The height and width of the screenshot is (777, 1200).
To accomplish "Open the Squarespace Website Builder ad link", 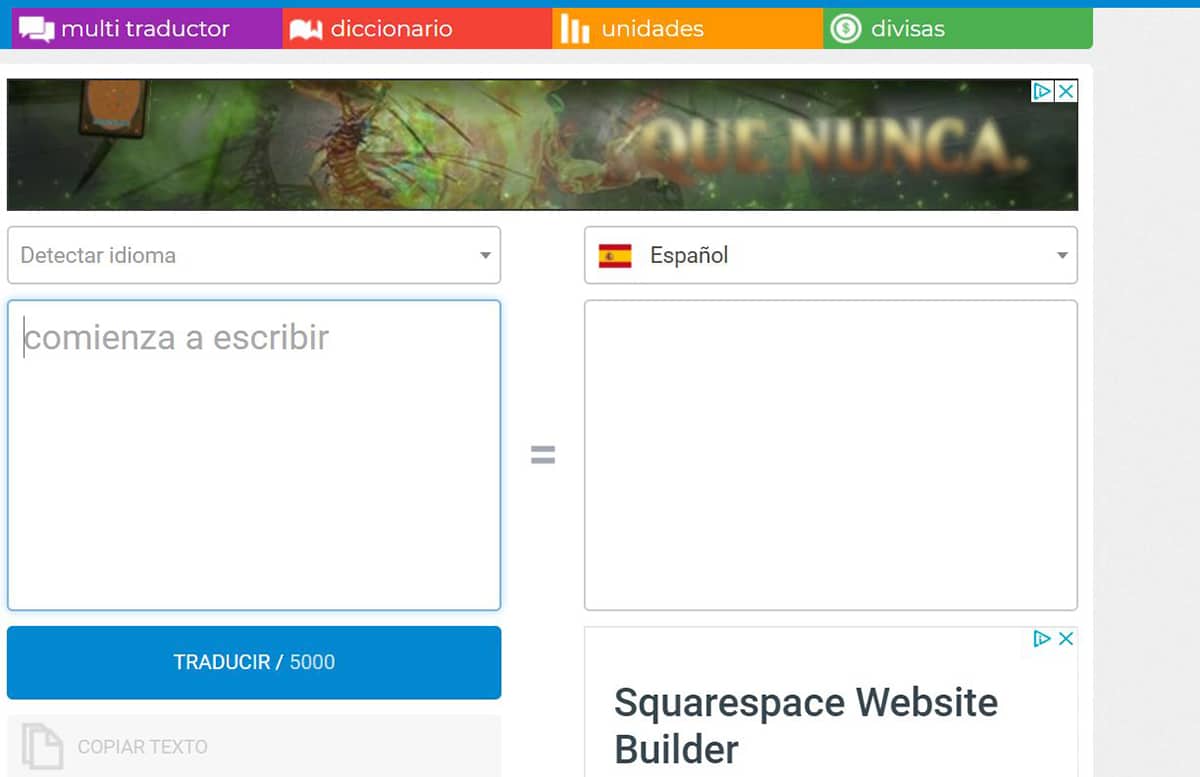I will point(806,725).
